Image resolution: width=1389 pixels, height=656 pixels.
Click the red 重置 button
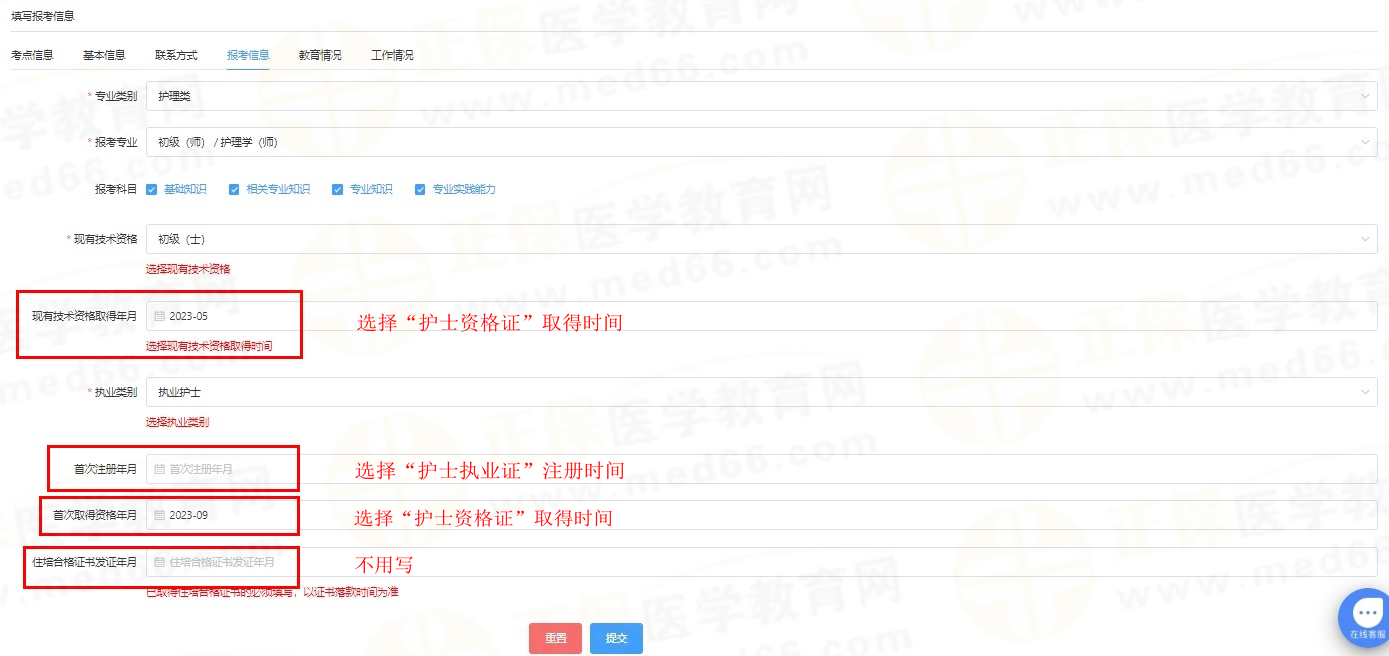(x=556, y=638)
